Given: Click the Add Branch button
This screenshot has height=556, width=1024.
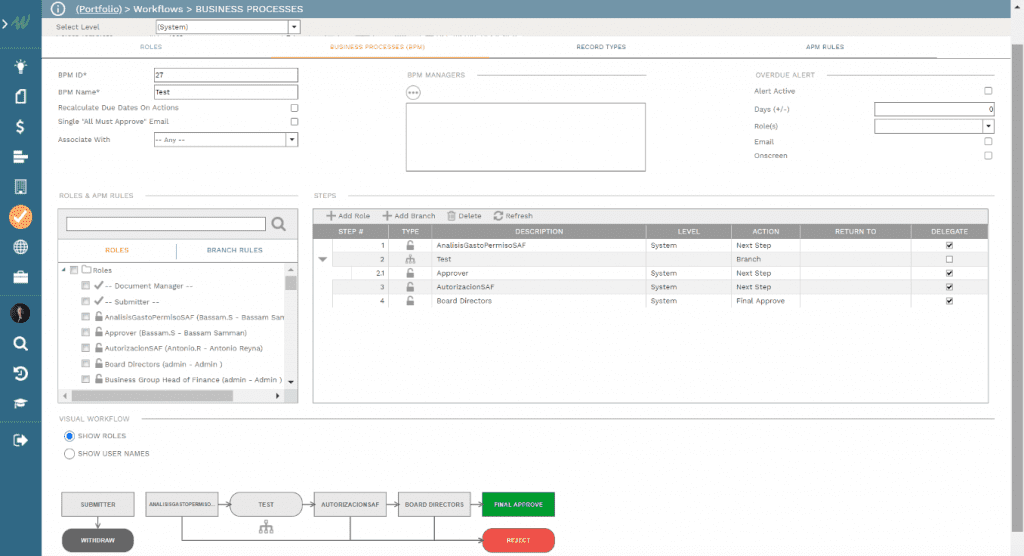Looking at the screenshot, I should tap(409, 216).
